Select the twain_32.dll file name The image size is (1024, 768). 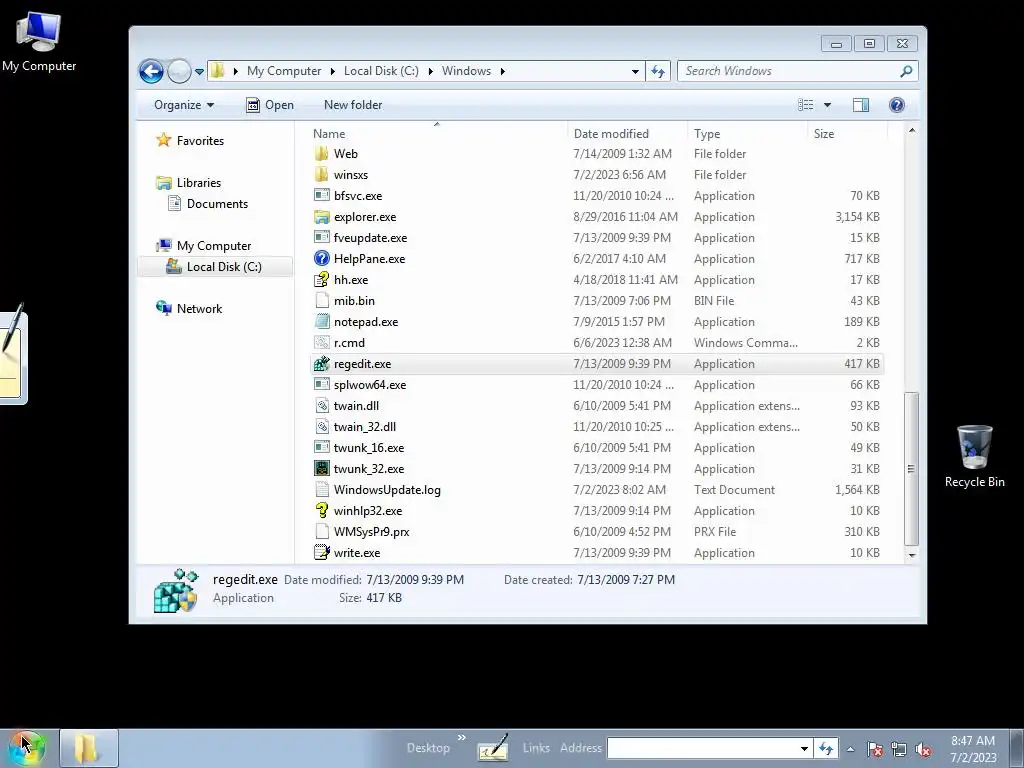[x=364, y=426]
